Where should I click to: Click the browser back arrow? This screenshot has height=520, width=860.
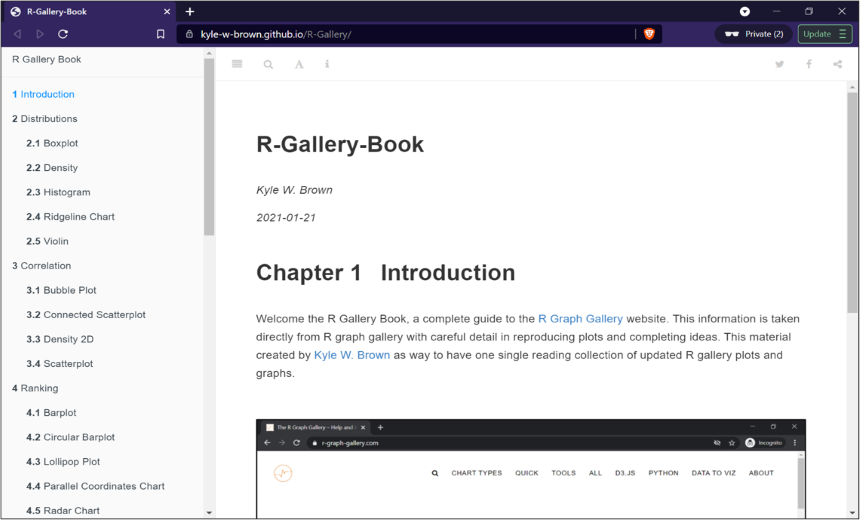(18, 34)
